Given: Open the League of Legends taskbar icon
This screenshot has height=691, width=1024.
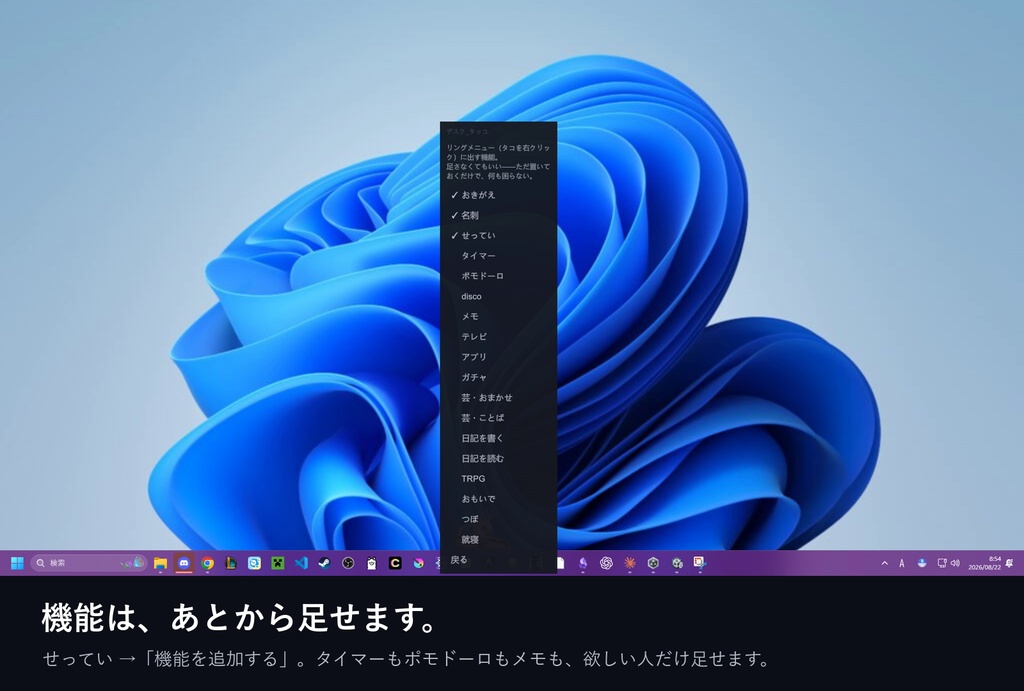Looking at the screenshot, I should coord(231,563).
